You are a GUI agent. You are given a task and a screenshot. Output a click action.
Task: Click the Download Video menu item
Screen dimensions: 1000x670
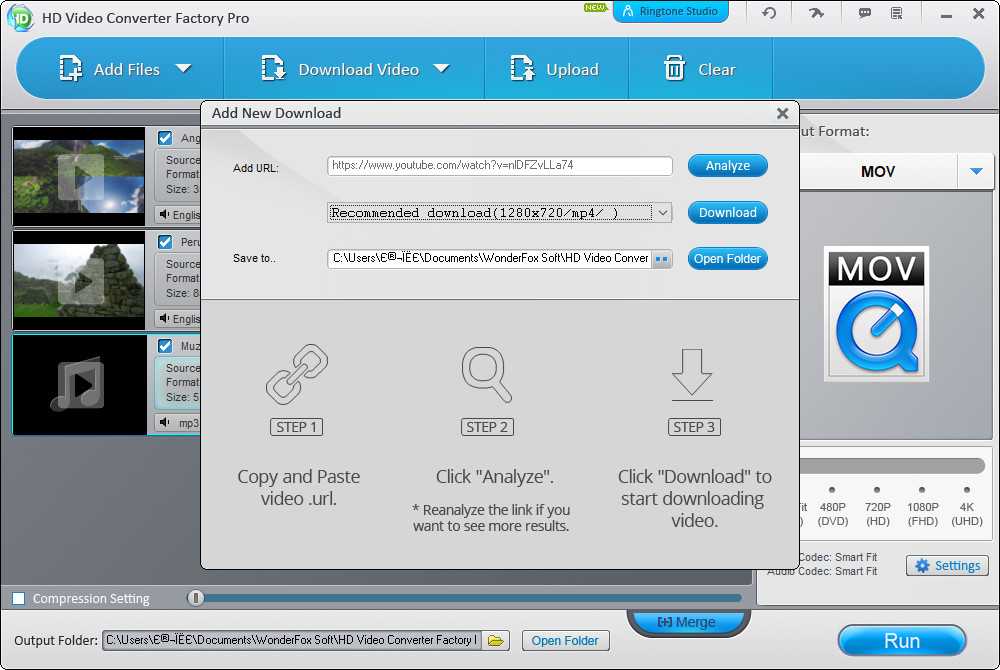[357, 69]
